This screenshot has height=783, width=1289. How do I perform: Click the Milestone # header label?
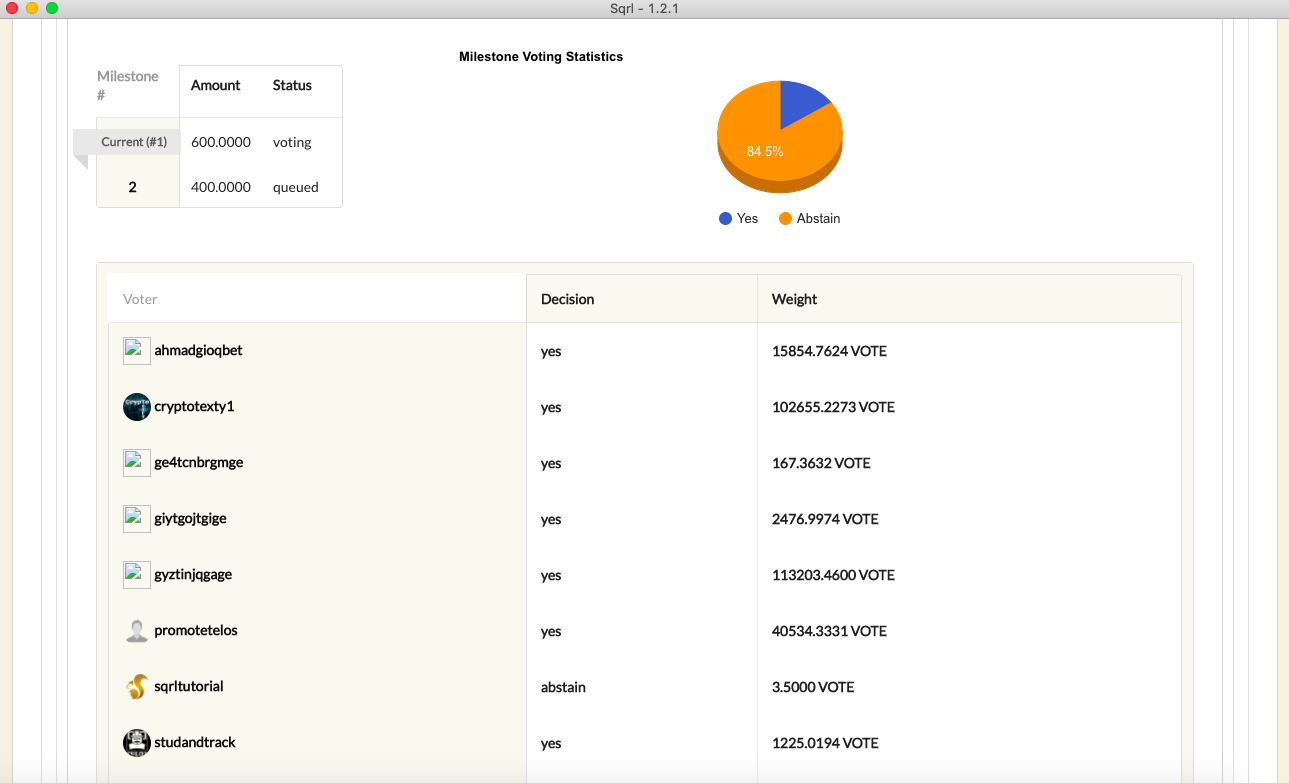point(128,86)
